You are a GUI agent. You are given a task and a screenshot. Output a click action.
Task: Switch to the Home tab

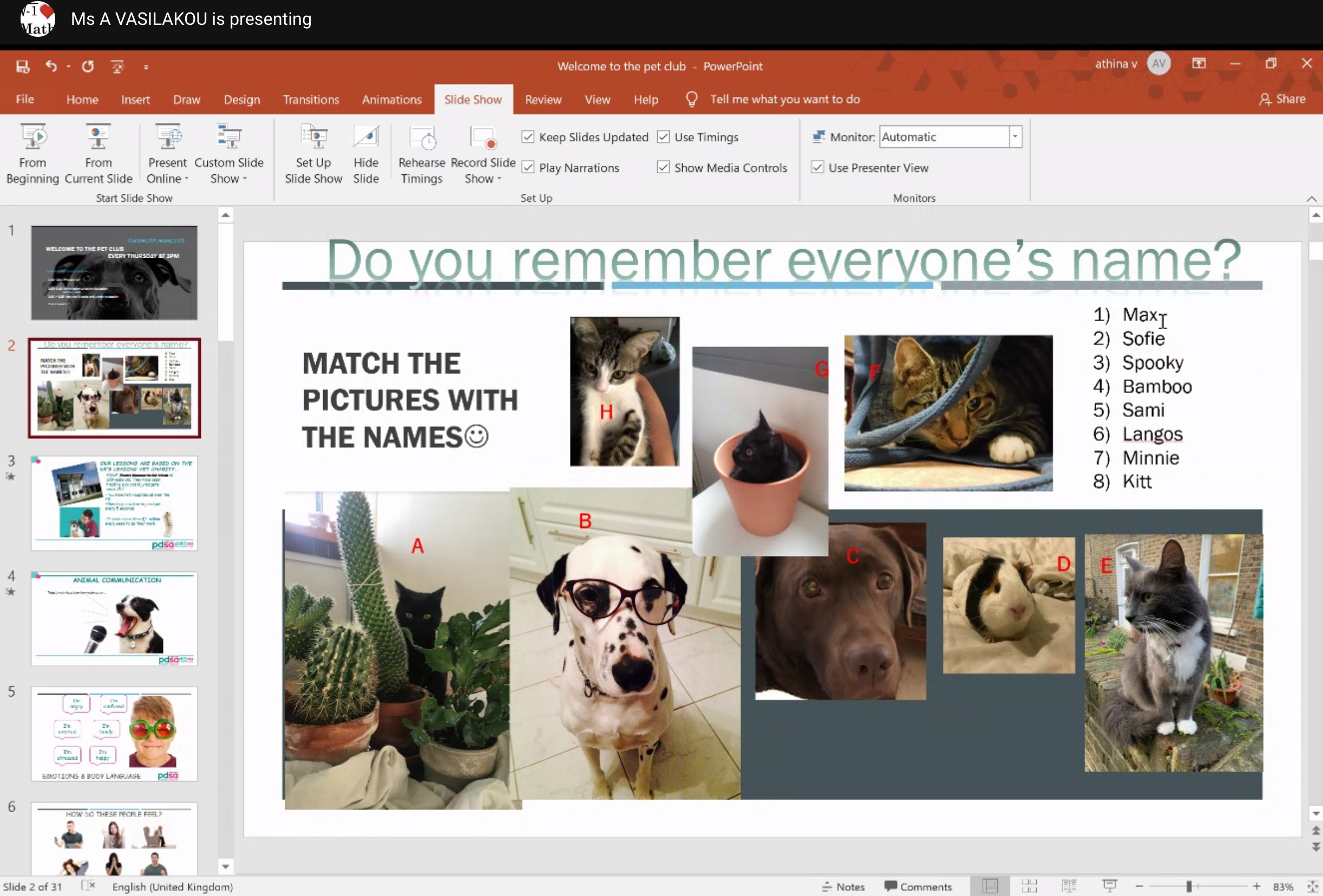82,100
